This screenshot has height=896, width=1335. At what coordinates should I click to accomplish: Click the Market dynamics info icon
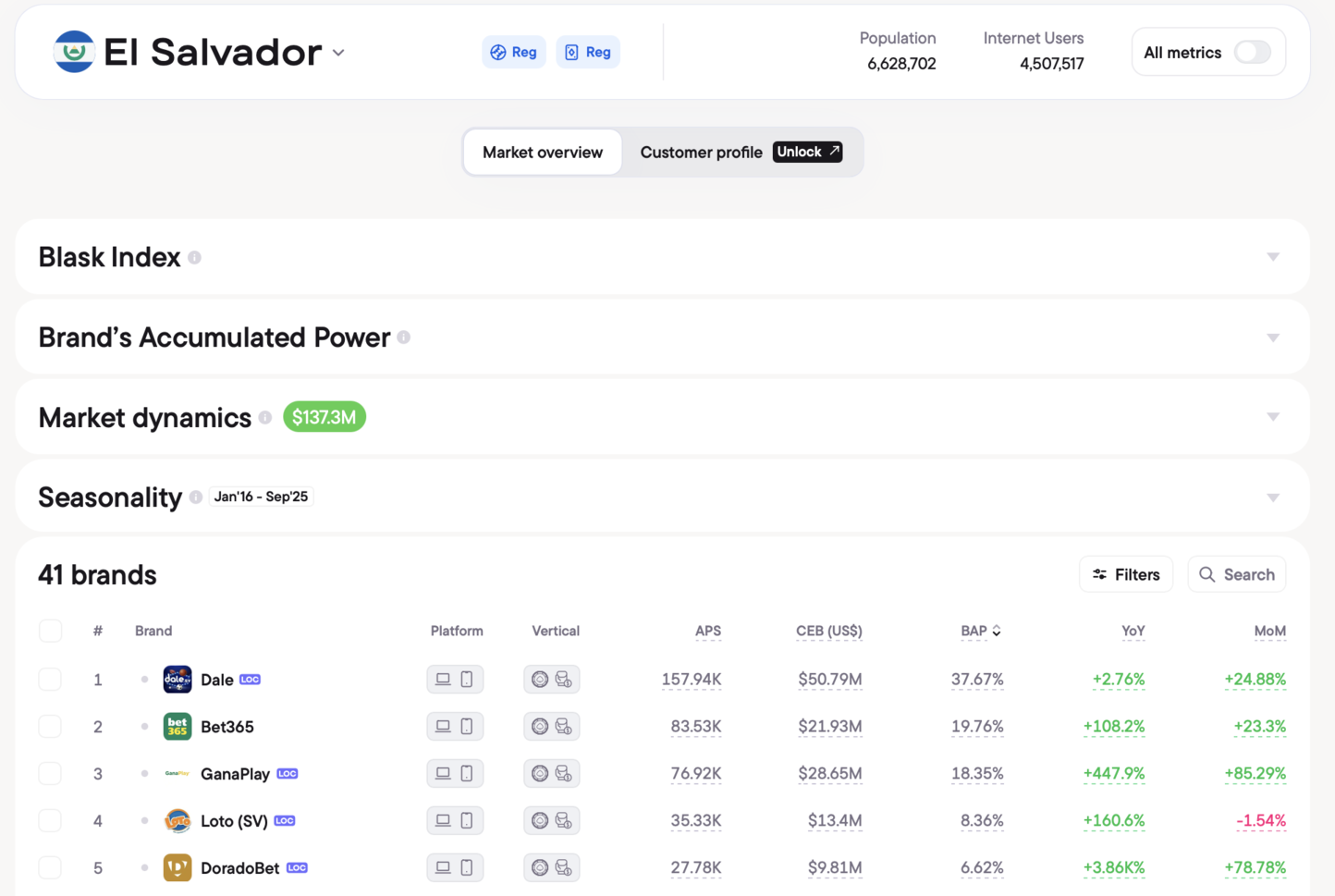[x=265, y=418]
